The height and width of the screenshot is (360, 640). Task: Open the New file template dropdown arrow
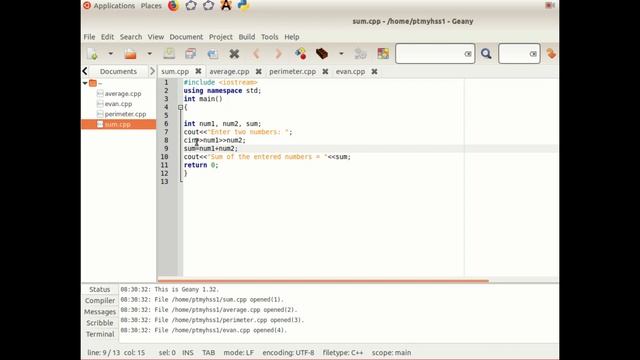click(x=110, y=53)
